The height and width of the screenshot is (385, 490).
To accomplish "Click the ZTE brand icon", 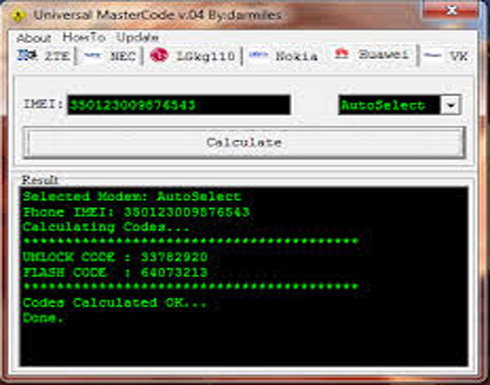I will tap(27, 55).
